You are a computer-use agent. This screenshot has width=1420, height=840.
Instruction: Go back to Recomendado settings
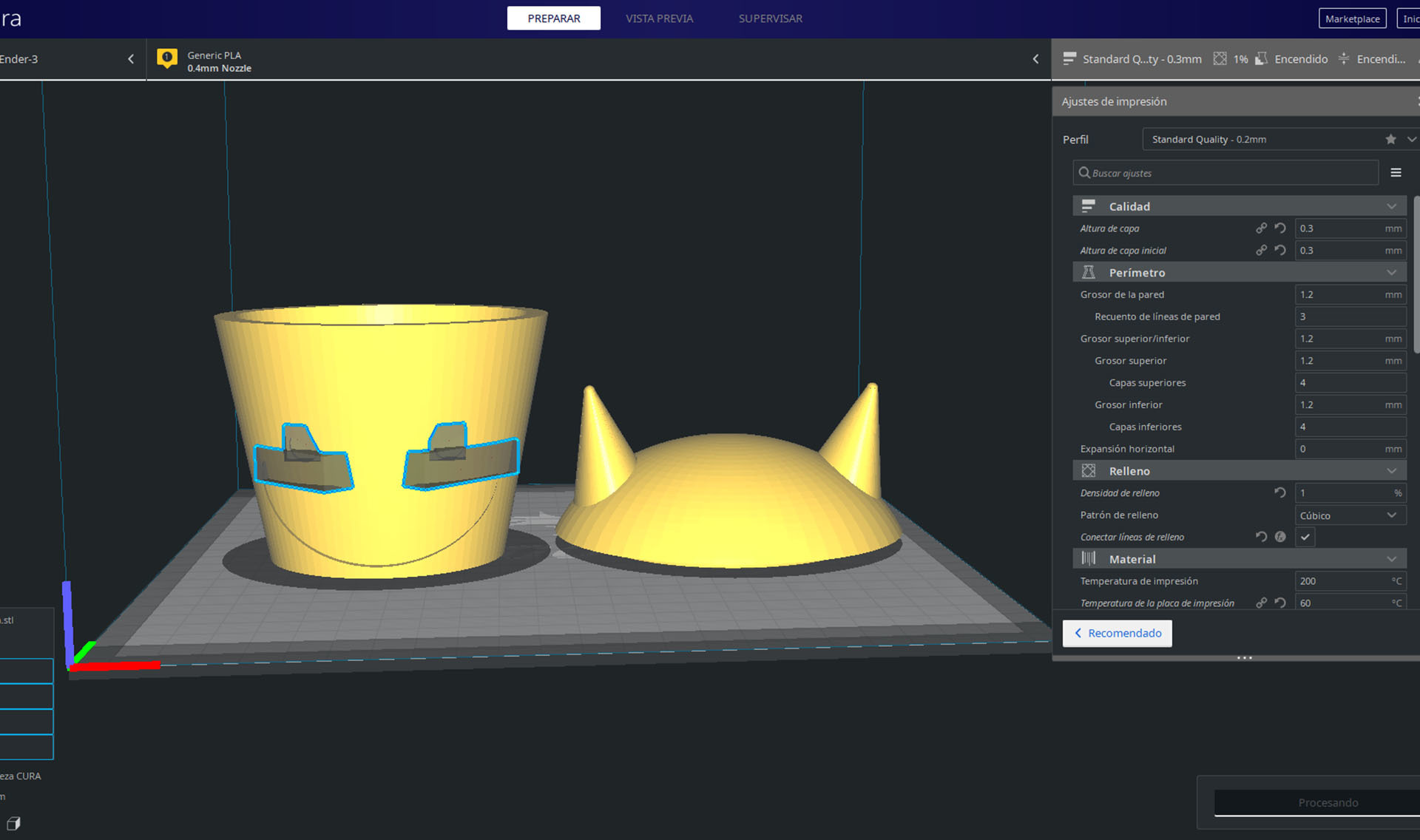click(1117, 633)
